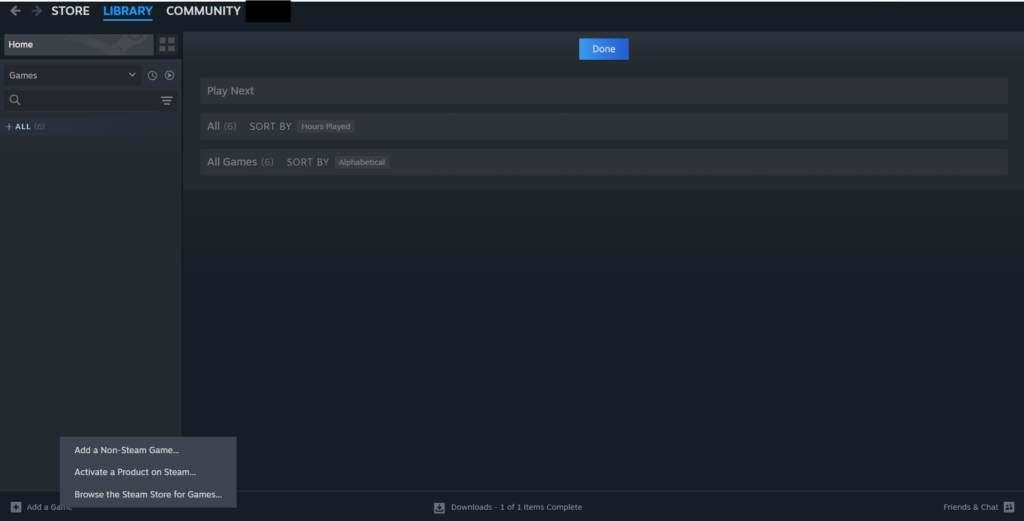Filter ready-to-play games with play icon

click(x=169, y=76)
